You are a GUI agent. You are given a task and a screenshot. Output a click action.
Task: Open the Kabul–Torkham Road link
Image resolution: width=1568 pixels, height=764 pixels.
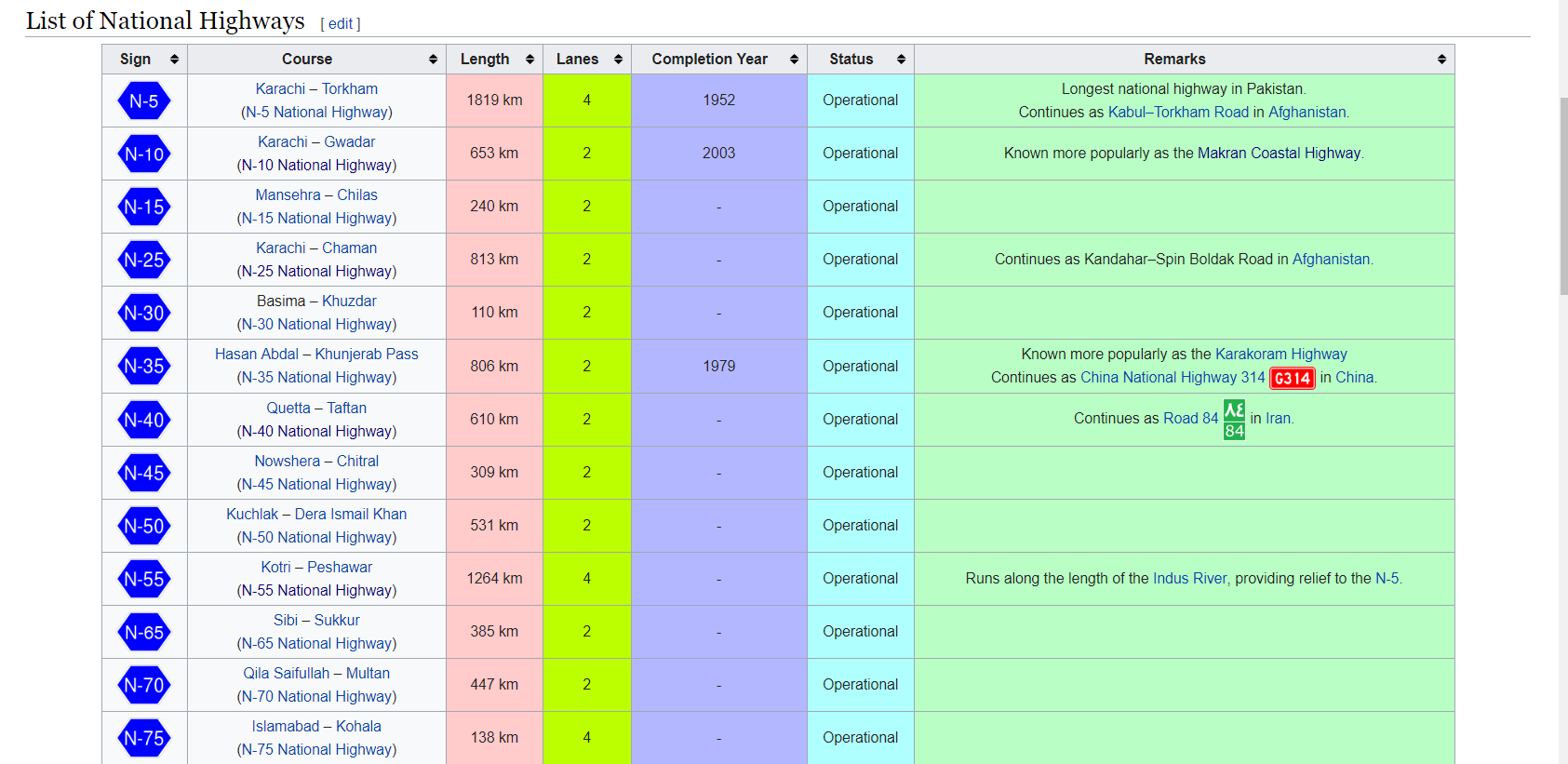1178,112
